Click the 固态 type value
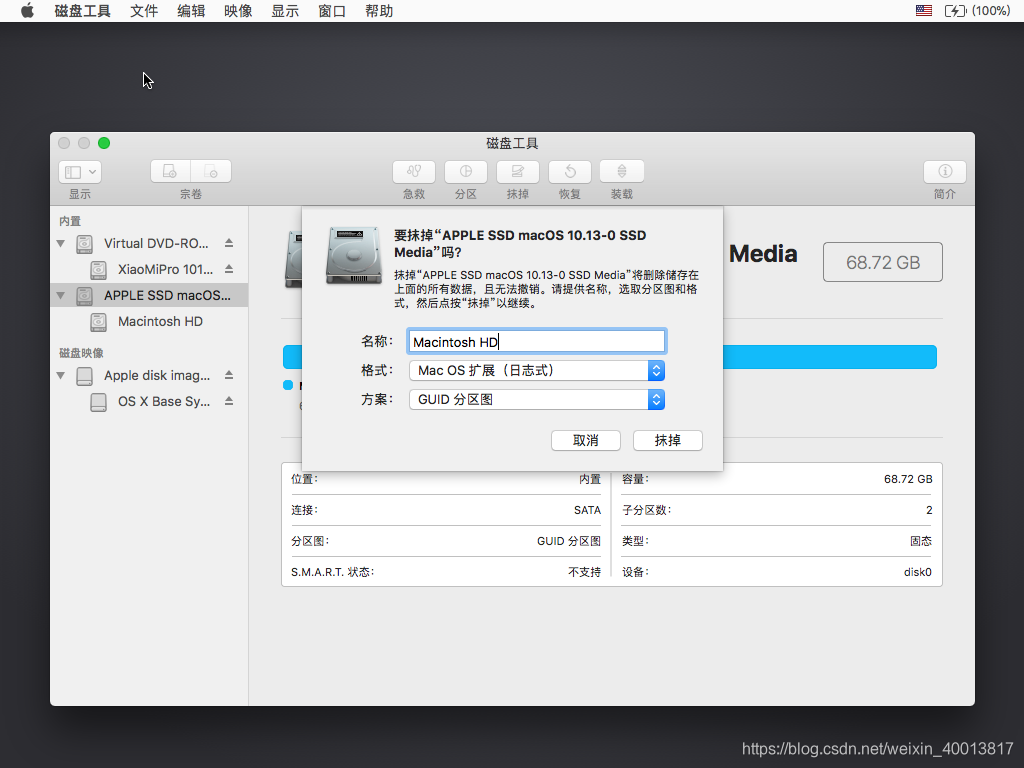1024x768 pixels. coord(921,541)
